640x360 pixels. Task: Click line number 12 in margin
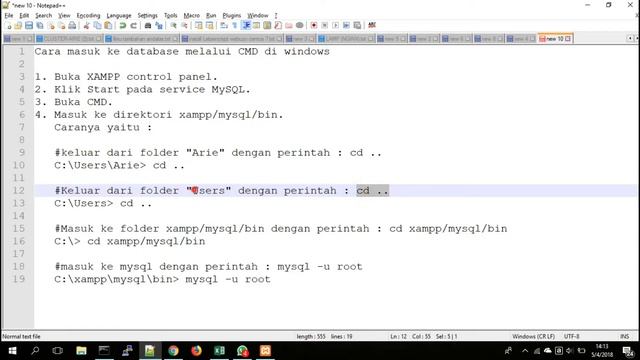(x=18, y=191)
